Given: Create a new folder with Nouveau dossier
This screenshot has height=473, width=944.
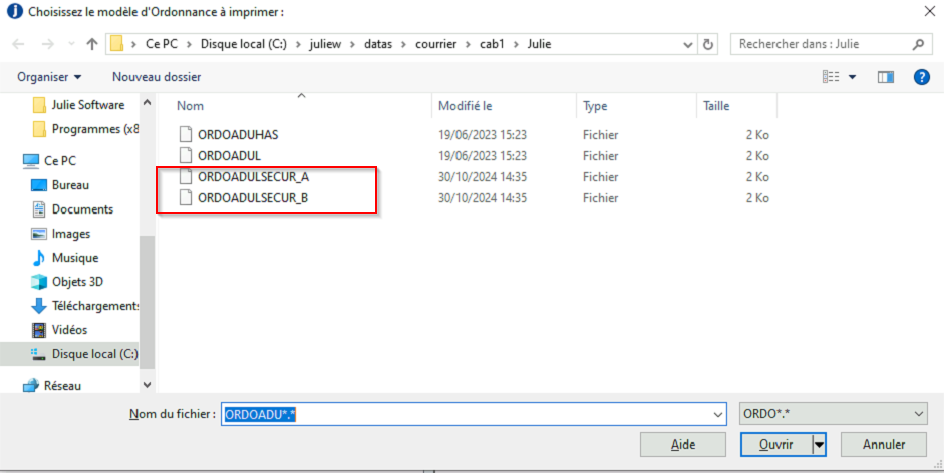Looking at the screenshot, I should (157, 77).
